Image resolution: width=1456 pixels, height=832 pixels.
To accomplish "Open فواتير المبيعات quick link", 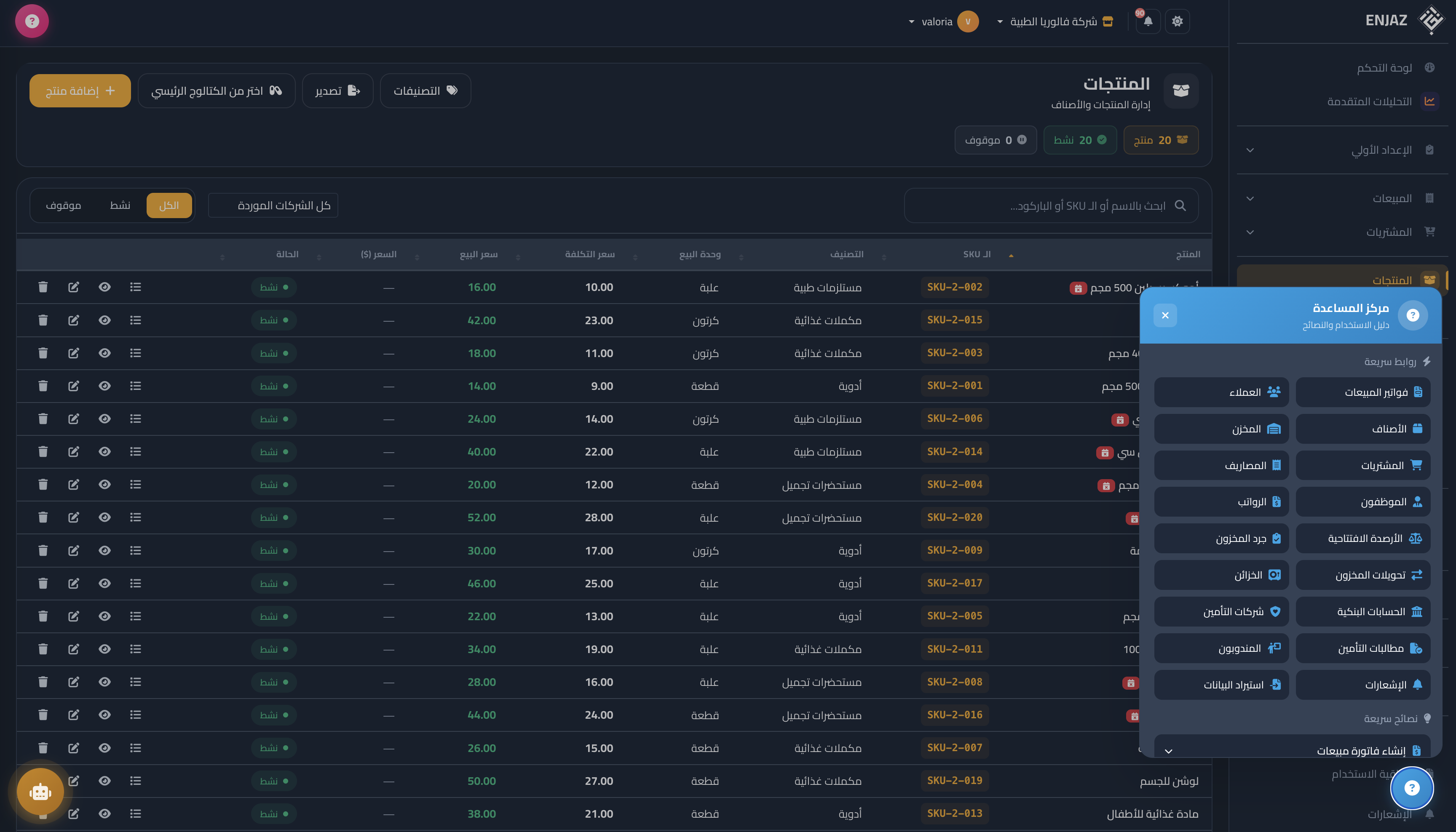I will 1363,392.
